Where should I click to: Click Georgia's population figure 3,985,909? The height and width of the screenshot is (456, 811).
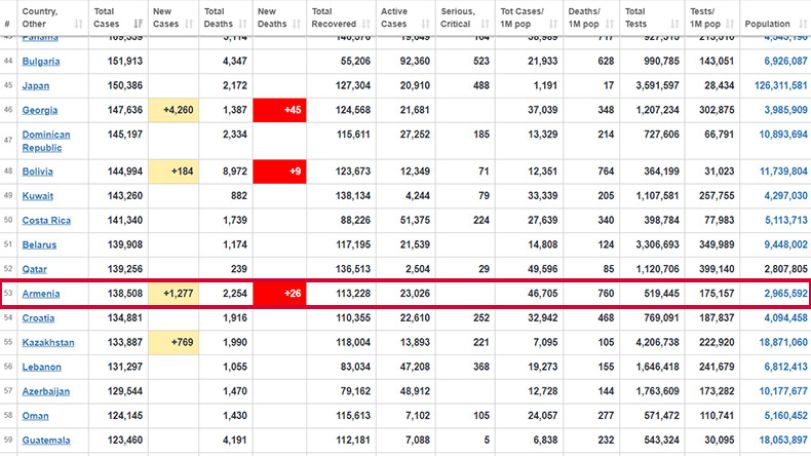(x=786, y=110)
